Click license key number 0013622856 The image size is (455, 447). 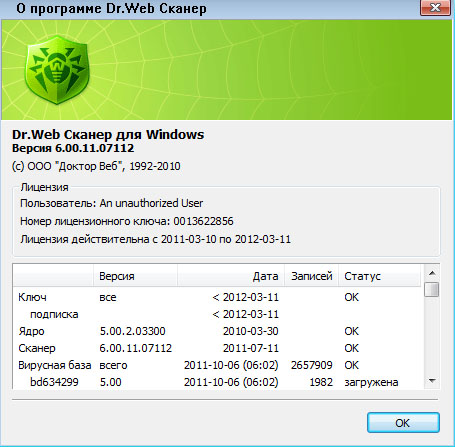[203, 221]
